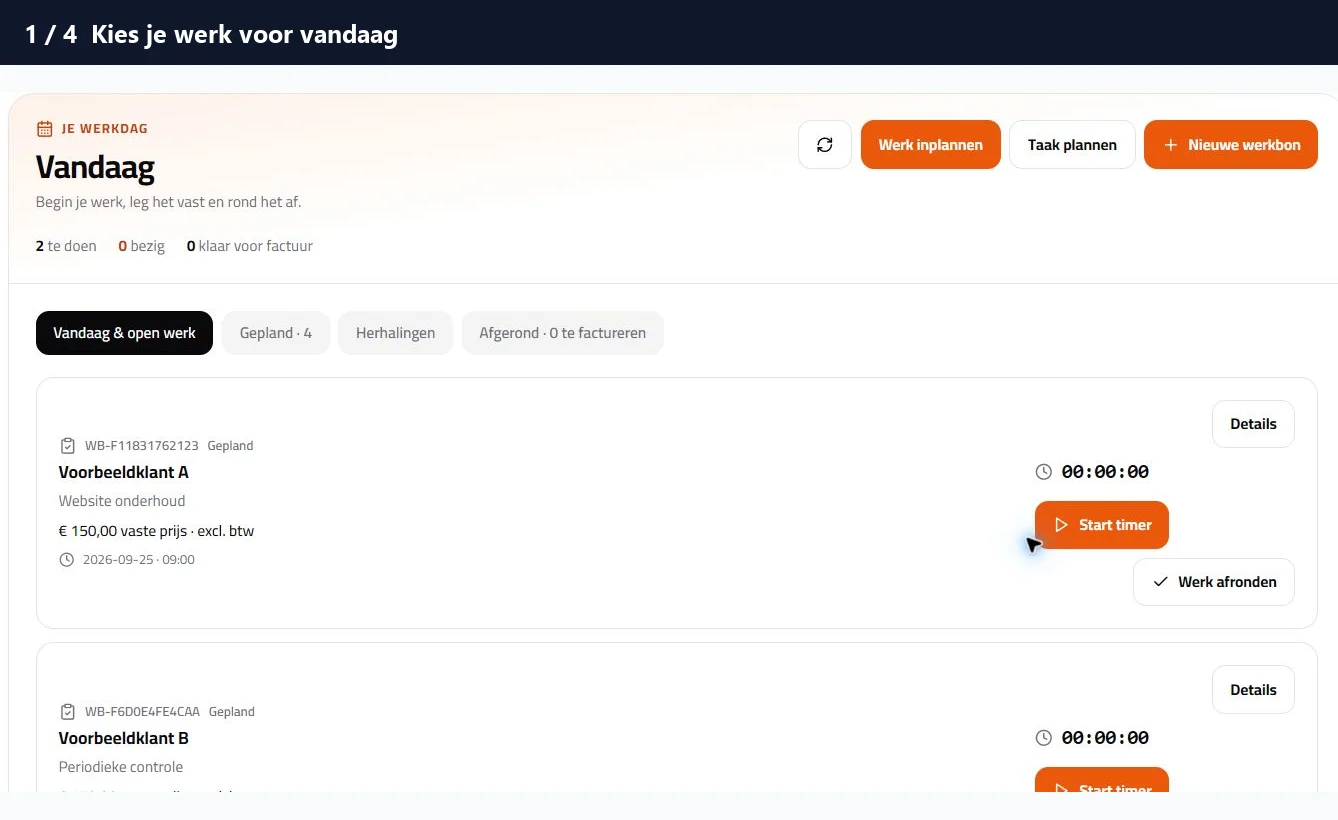This screenshot has width=1338, height=820.
Task: Click the Gepland status of WB-F11831762123
Action: point(231,445)
